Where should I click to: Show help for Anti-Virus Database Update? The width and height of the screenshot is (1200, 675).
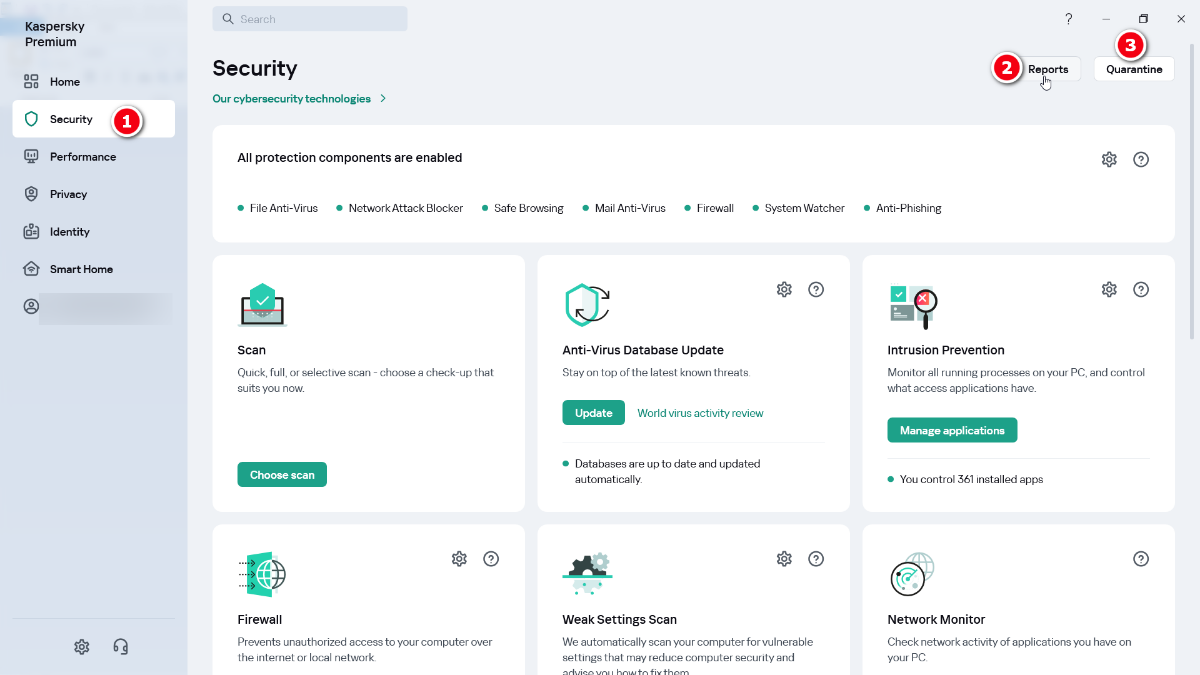pos(816,289)
